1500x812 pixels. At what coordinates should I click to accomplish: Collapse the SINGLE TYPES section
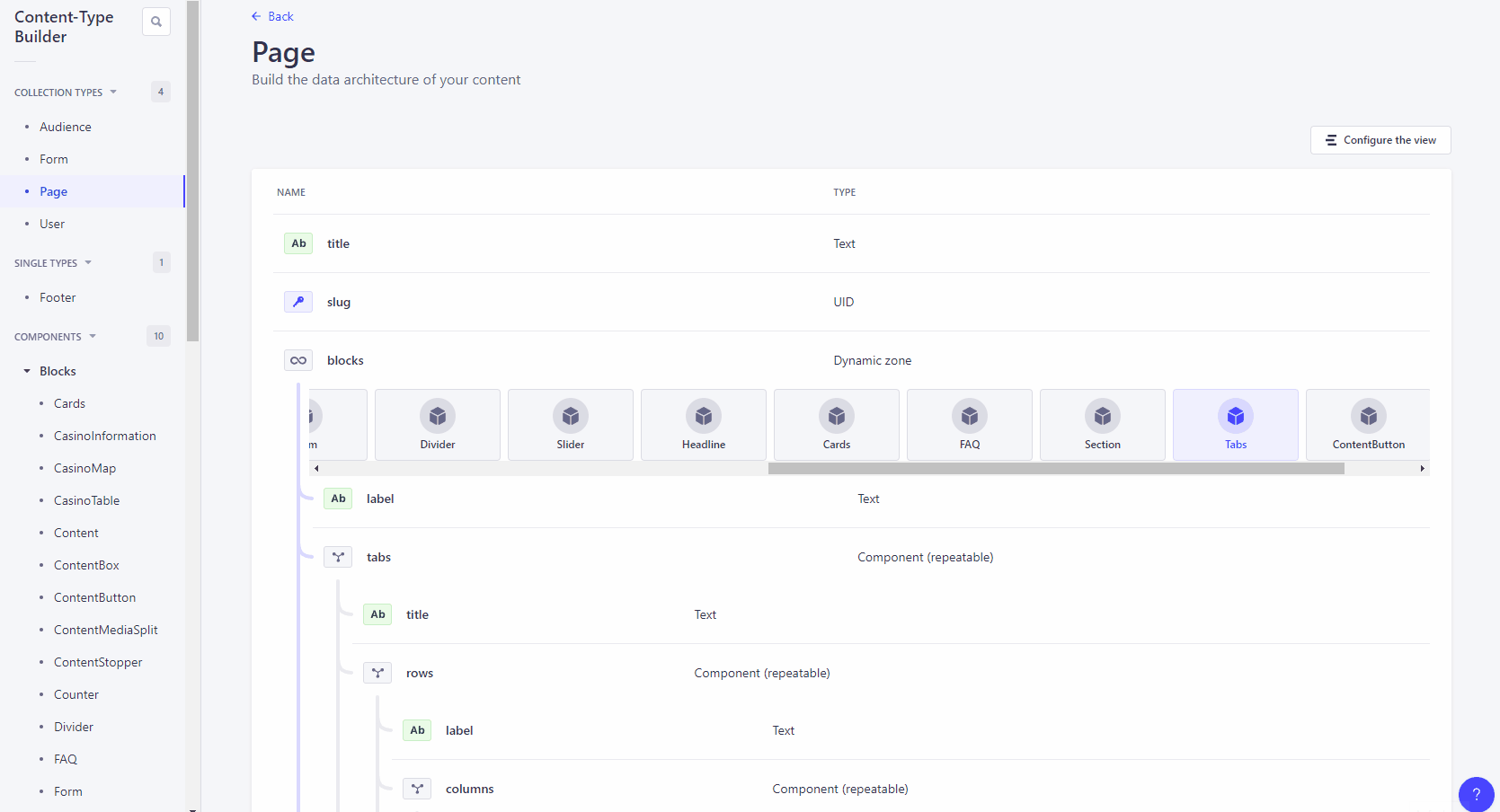pyautogui.click(x=89, y=262)
